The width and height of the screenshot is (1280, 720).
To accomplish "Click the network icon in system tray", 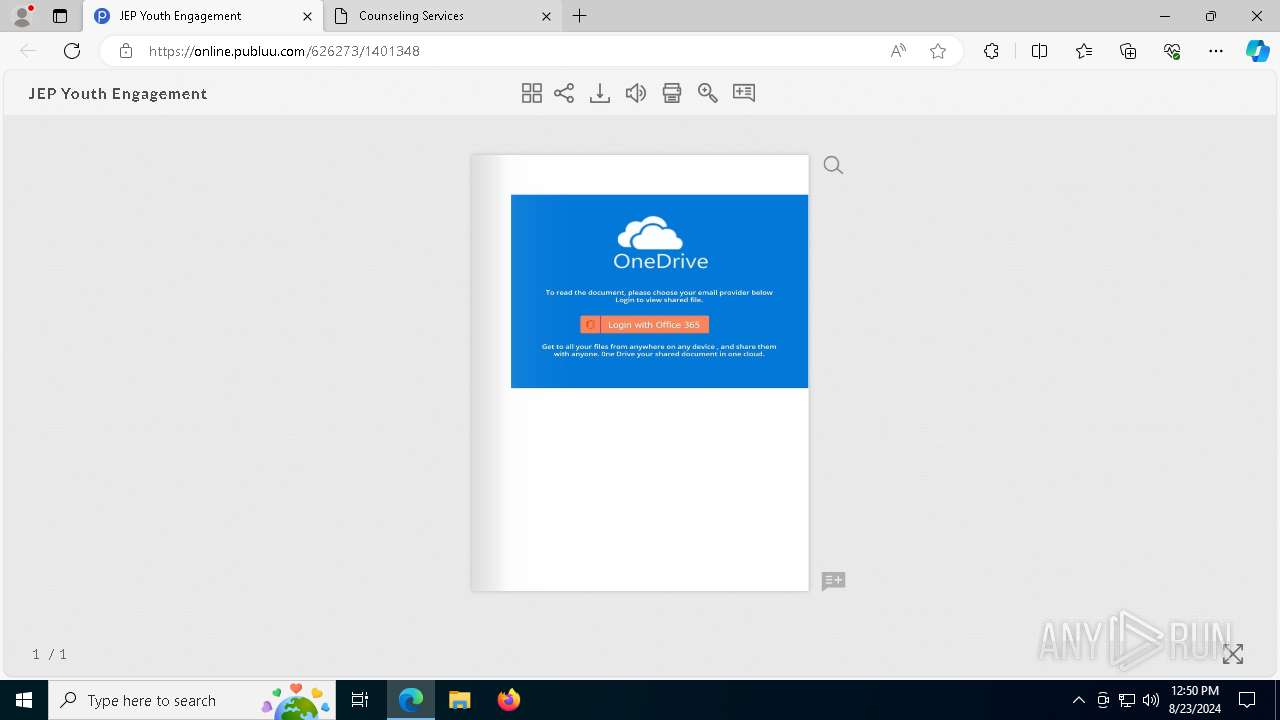I will [x=1127, y=700].
